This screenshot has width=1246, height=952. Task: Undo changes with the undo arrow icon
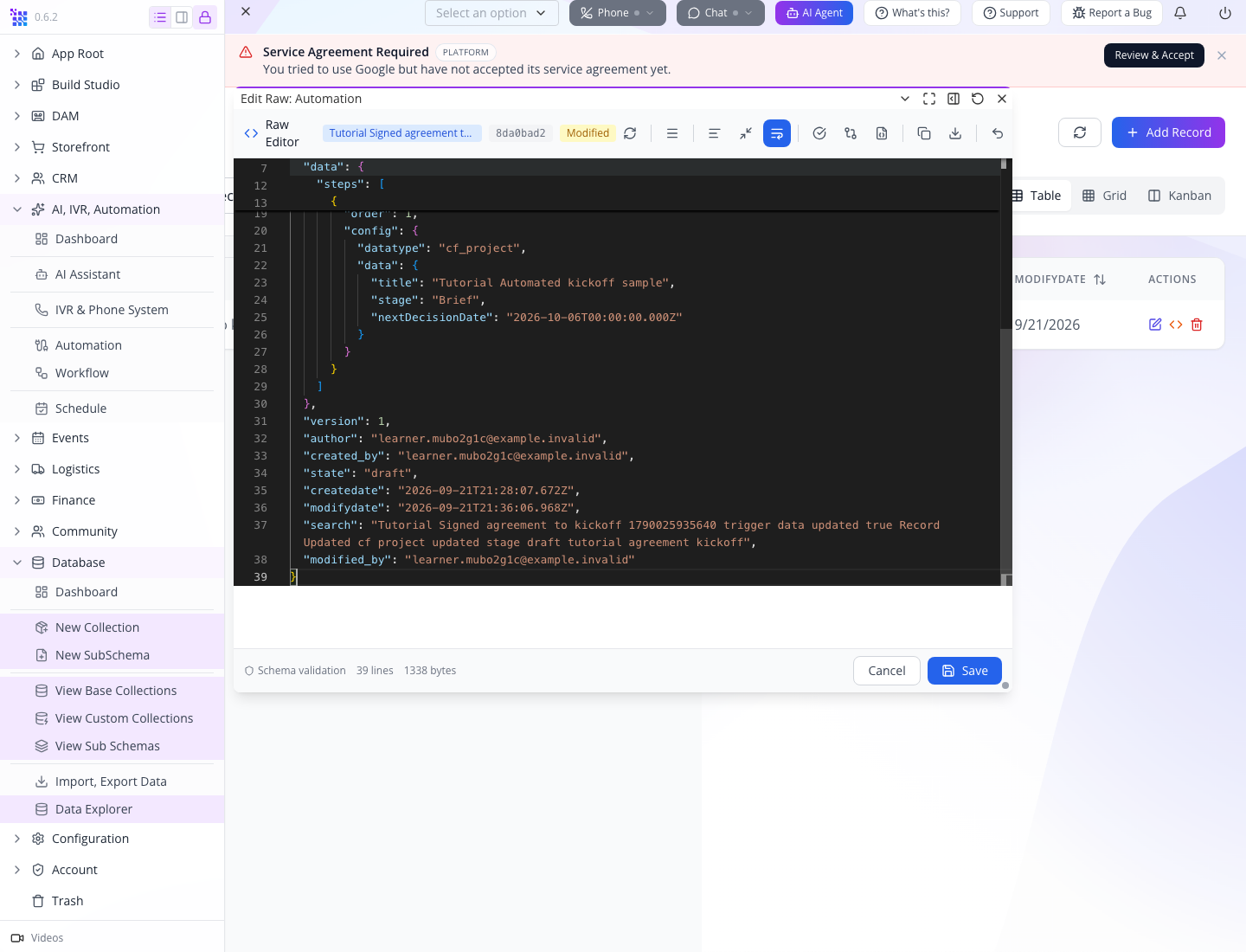pyautogui.click(x=998, y=133)
